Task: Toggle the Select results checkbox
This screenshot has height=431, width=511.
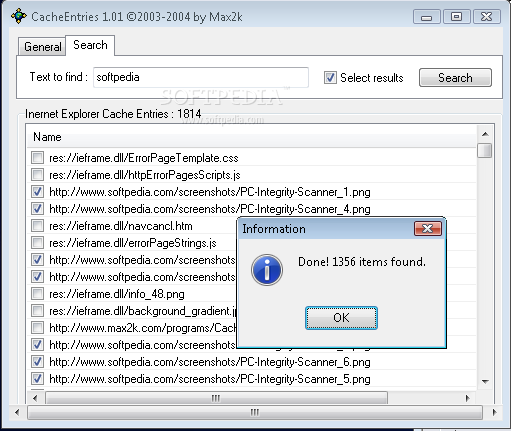Action: pyautogui.click(x=330, y=78)
